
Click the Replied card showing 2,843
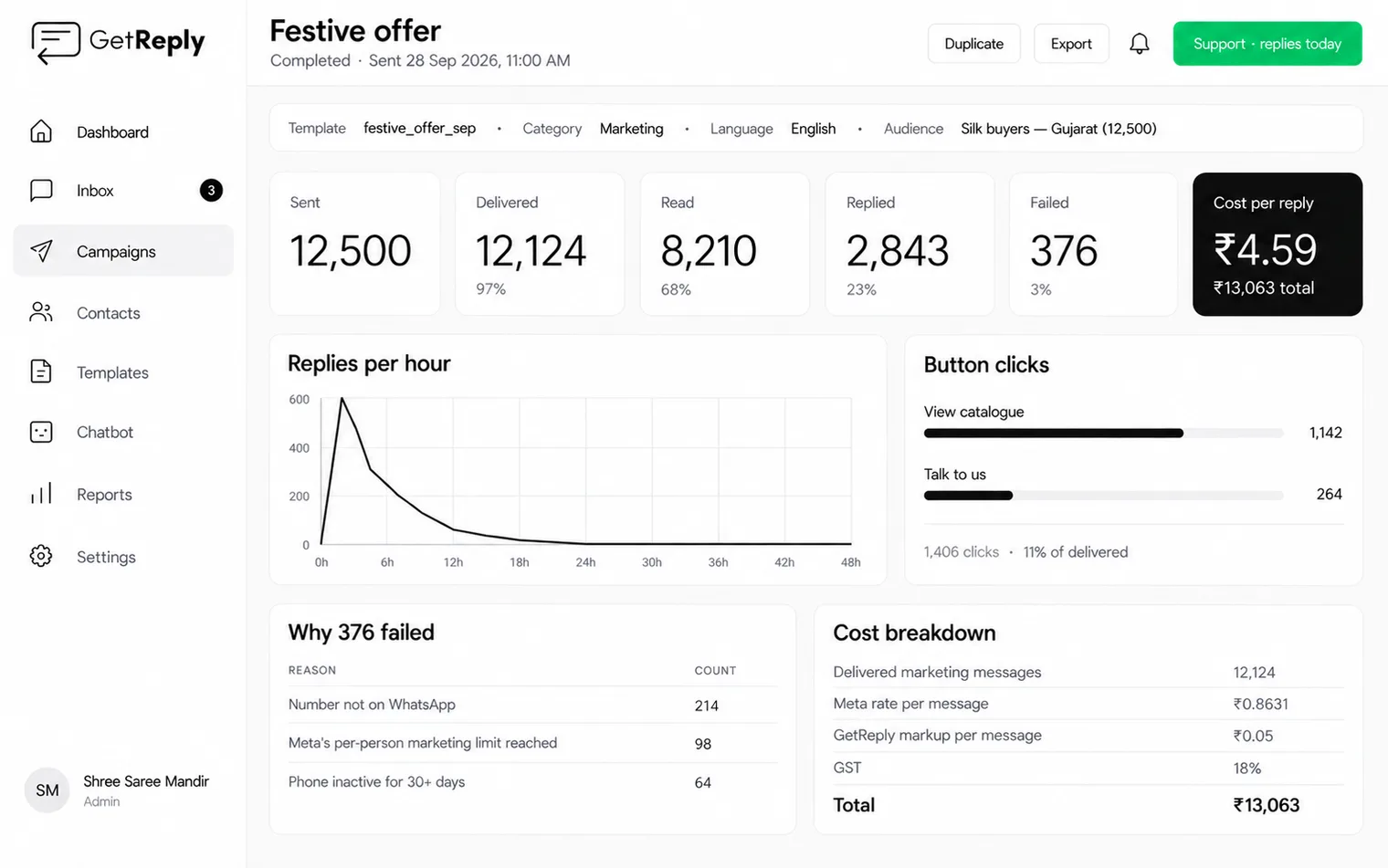pos(910,244)
